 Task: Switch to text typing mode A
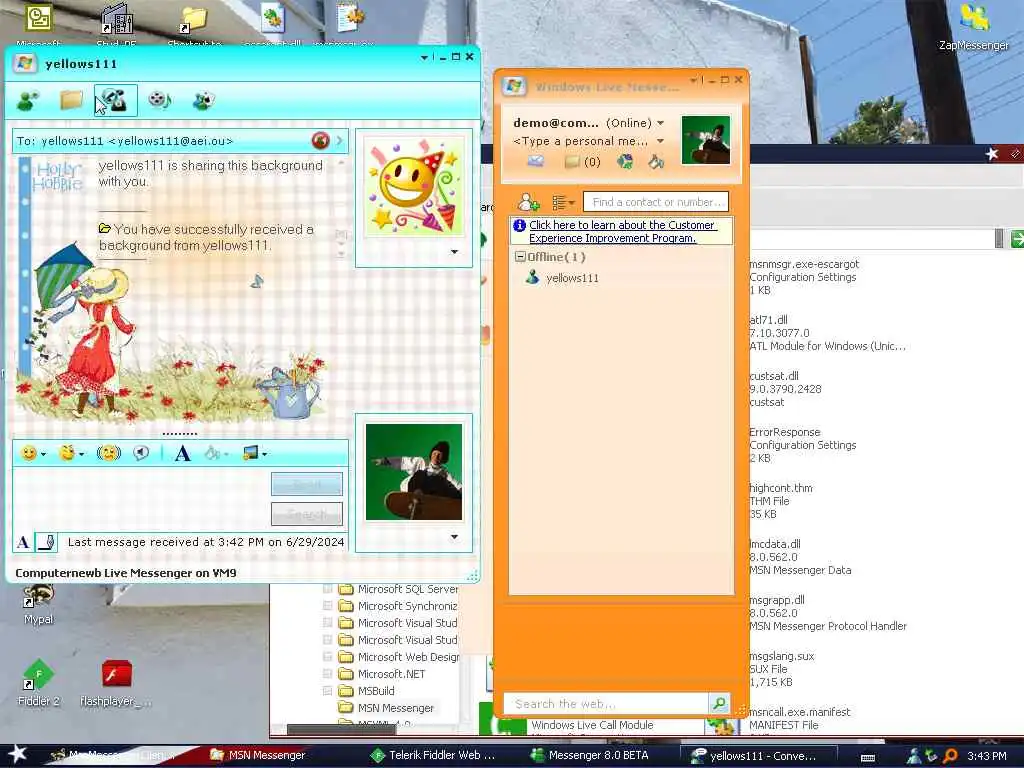pyautogui.click(x=23, y=542)
